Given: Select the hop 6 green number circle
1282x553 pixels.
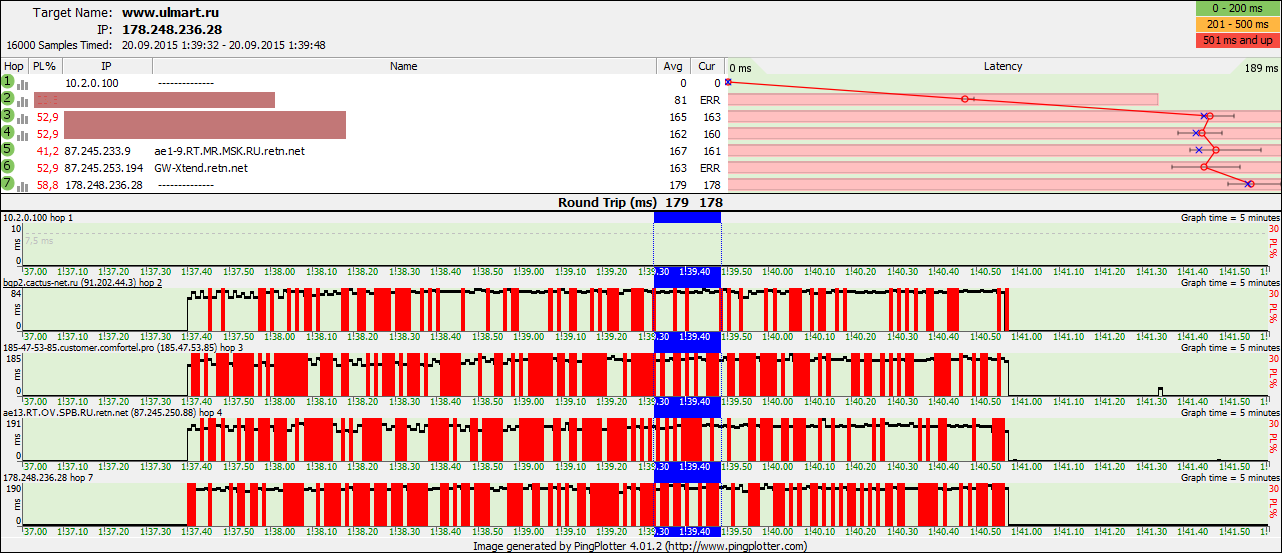Looking at the screenshot, I should pos(8,167).
